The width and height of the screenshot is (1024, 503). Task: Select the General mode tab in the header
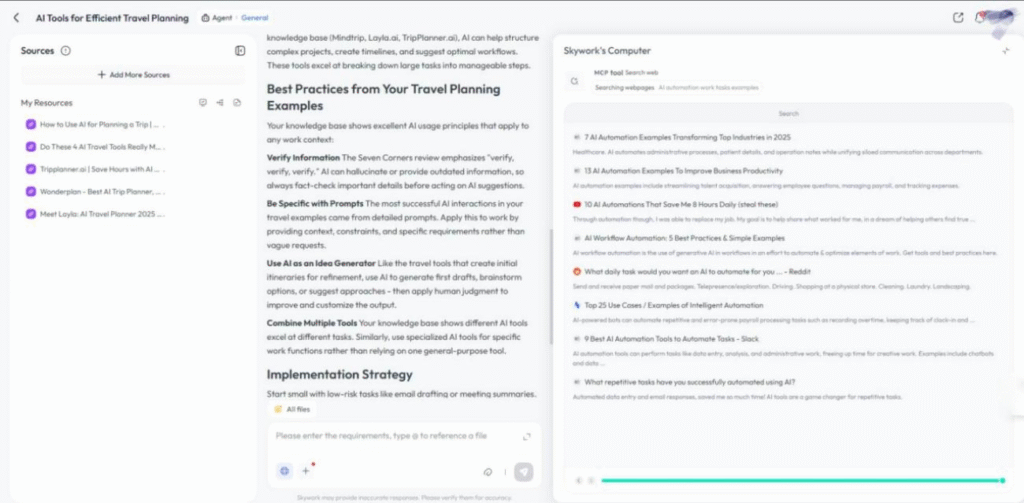(x=254, y=18)
